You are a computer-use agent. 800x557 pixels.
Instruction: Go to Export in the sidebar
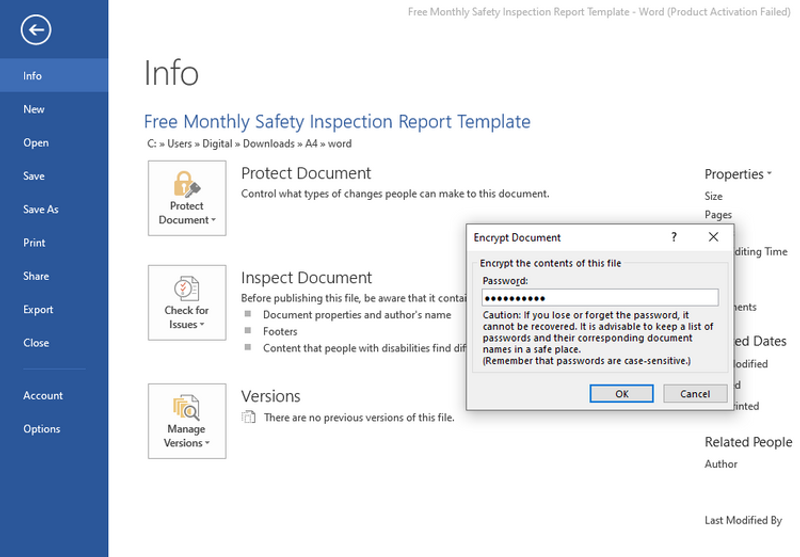coord(54,310)
